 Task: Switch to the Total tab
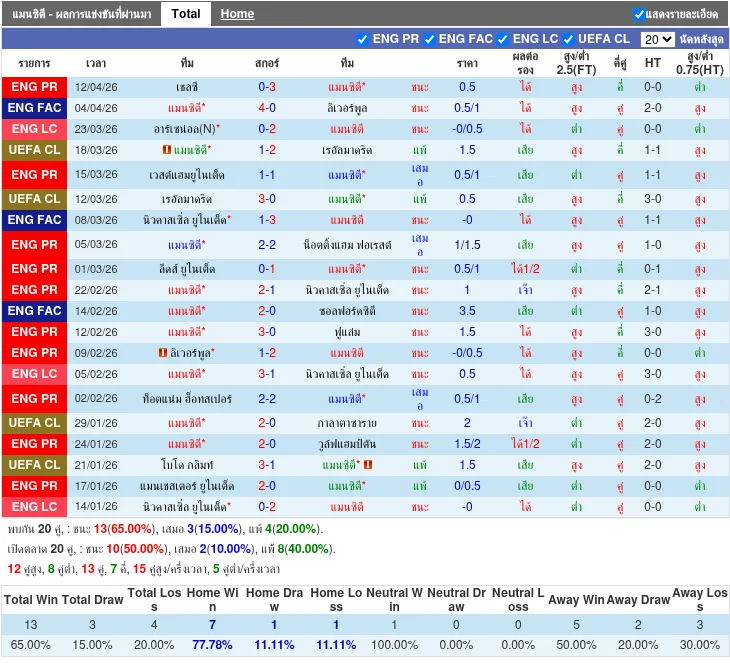tap(185, 14)
